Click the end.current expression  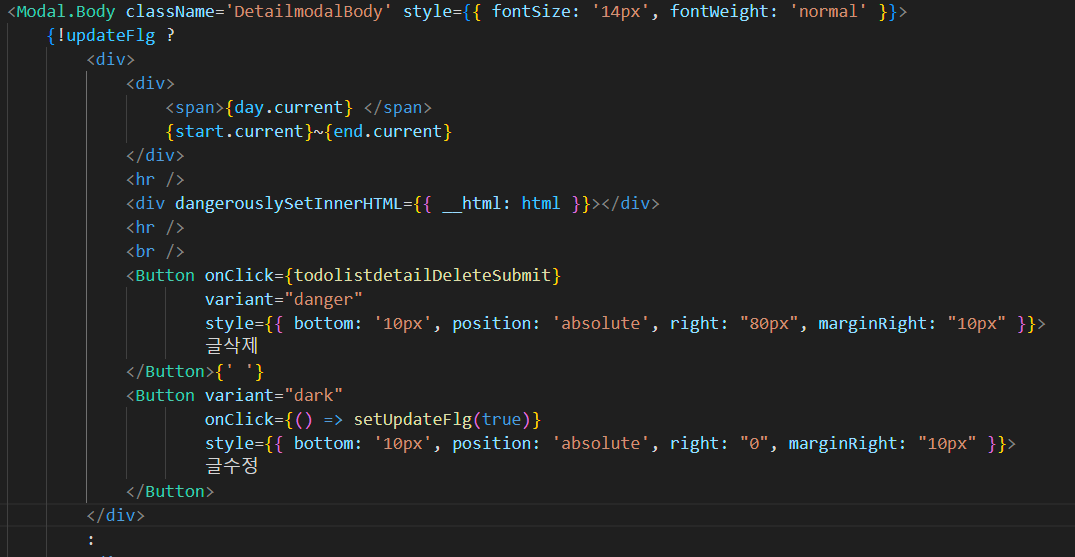click(387, 132)
